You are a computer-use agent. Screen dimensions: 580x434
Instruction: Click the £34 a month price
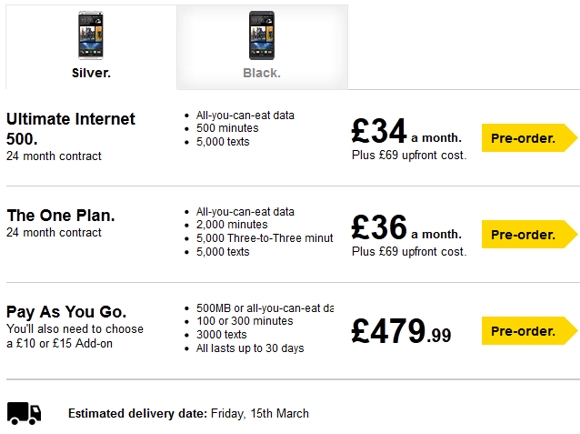[407, 131]
